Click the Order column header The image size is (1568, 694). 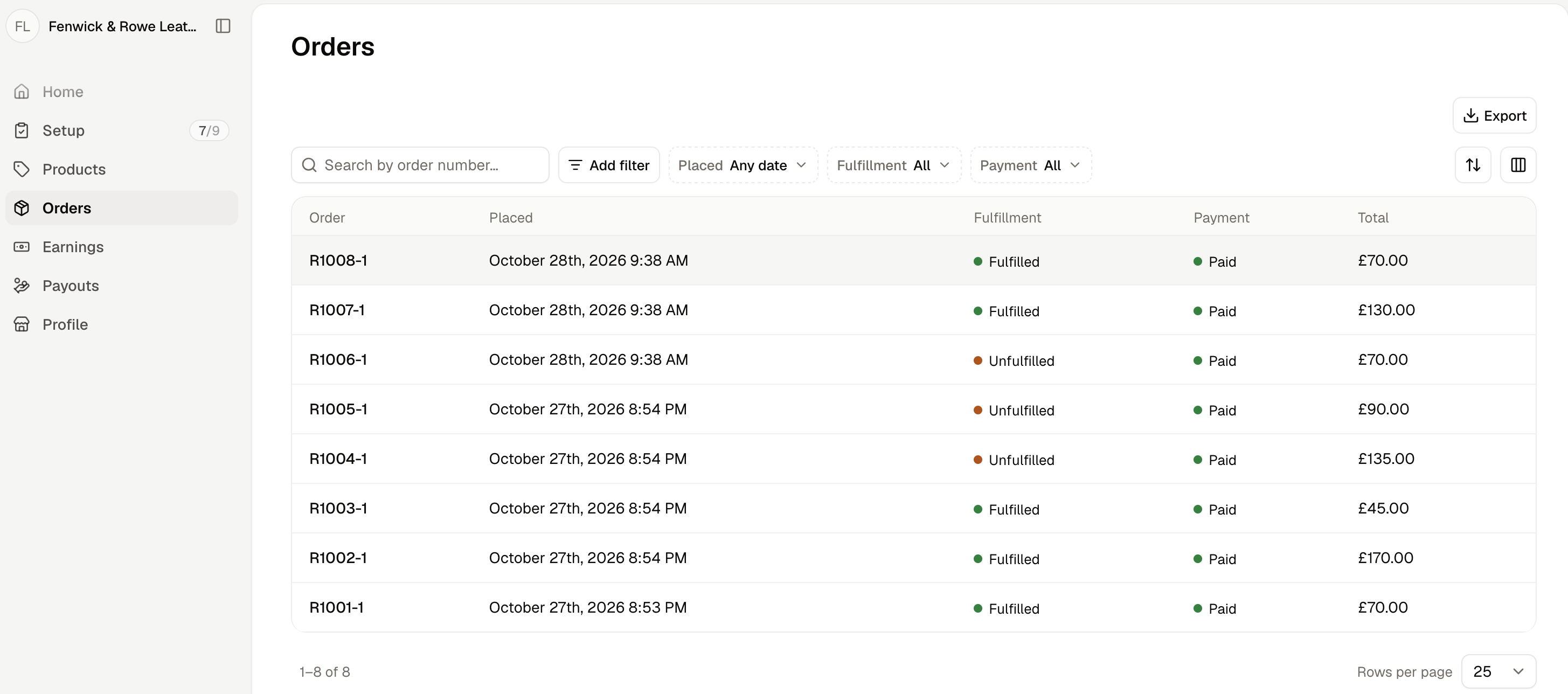click(327, 217)
